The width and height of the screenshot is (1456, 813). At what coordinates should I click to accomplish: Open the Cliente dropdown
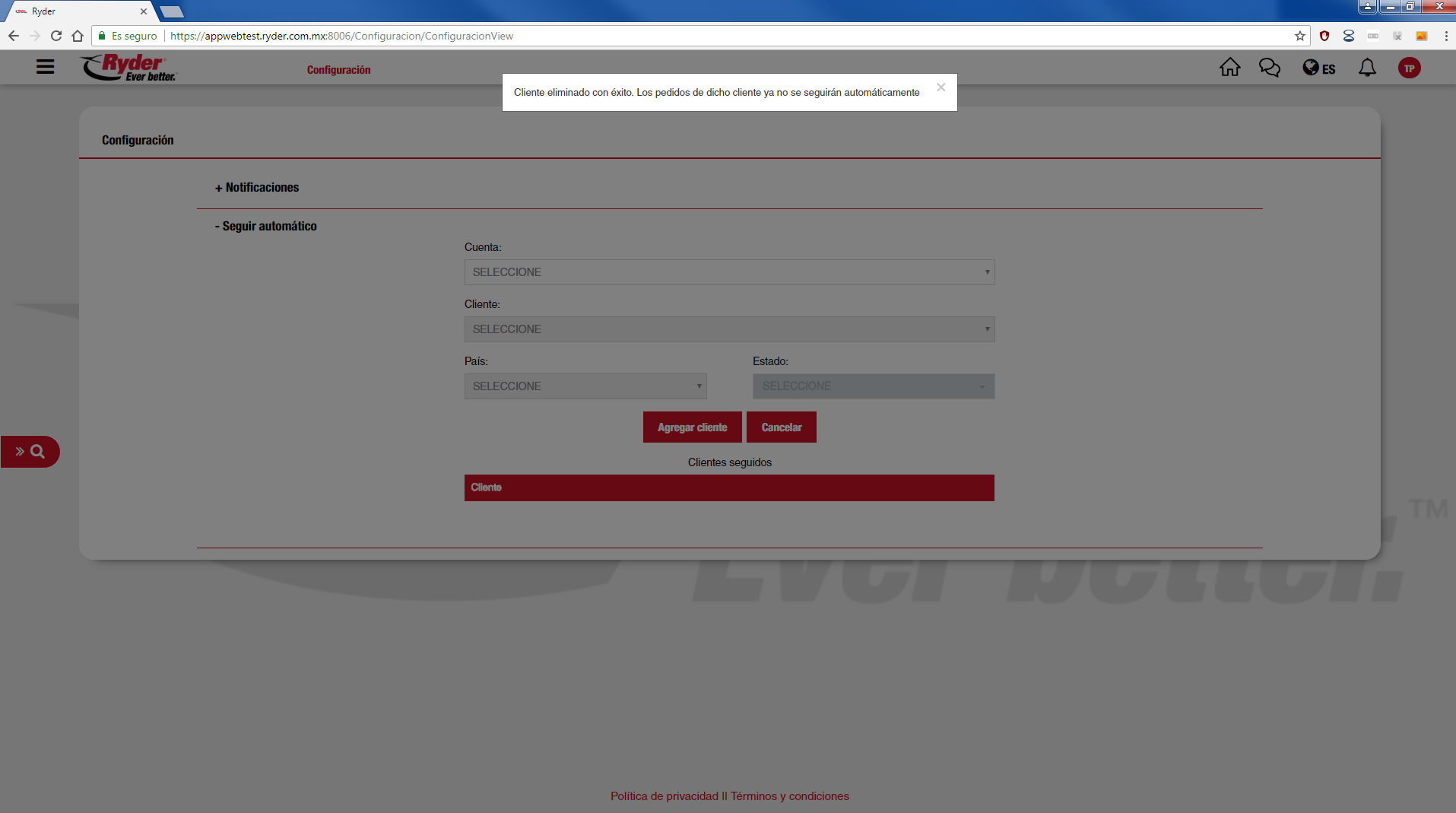point(728,329)
